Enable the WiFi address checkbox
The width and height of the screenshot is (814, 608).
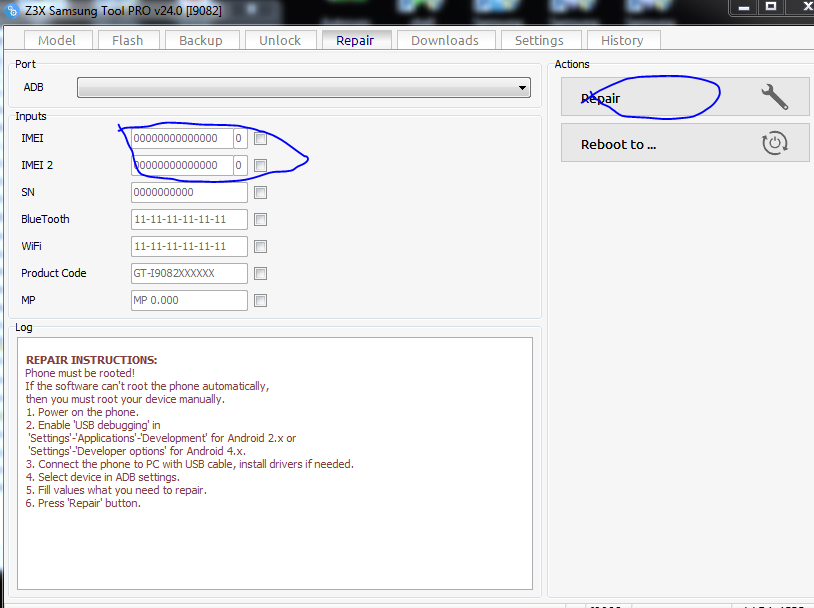[261, 247]
